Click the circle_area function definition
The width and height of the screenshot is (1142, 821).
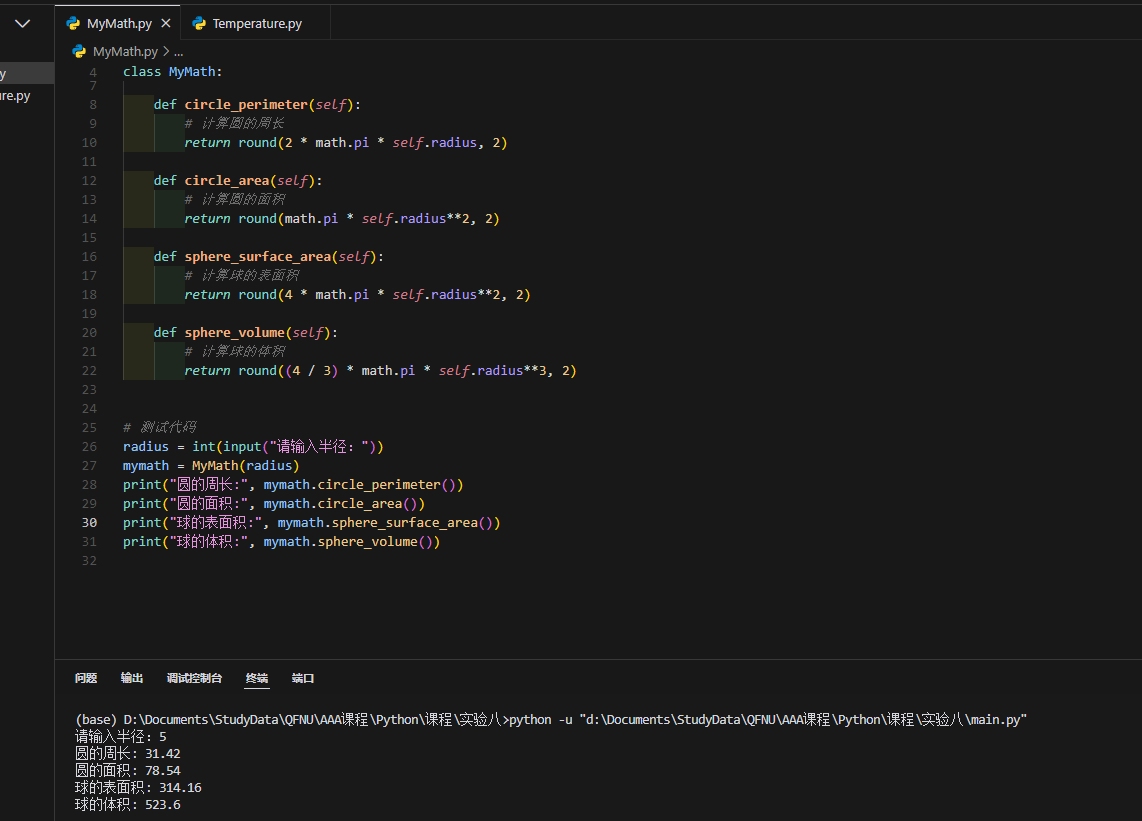[237, 180]
